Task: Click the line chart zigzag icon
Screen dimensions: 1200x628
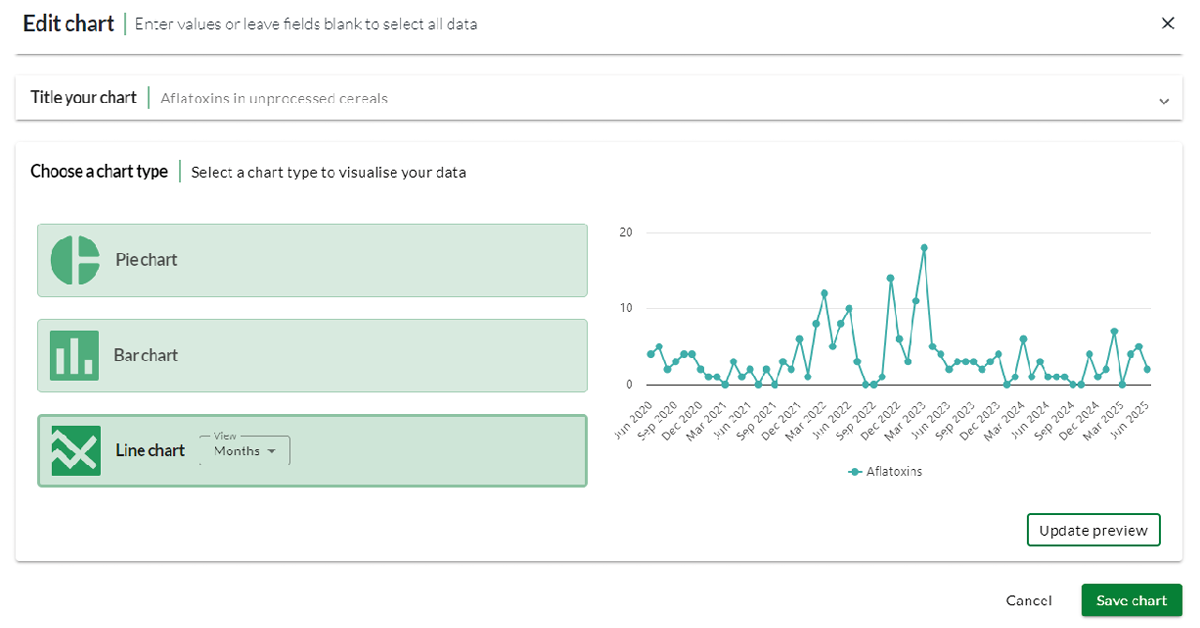Action: click(x=75, y=451)
